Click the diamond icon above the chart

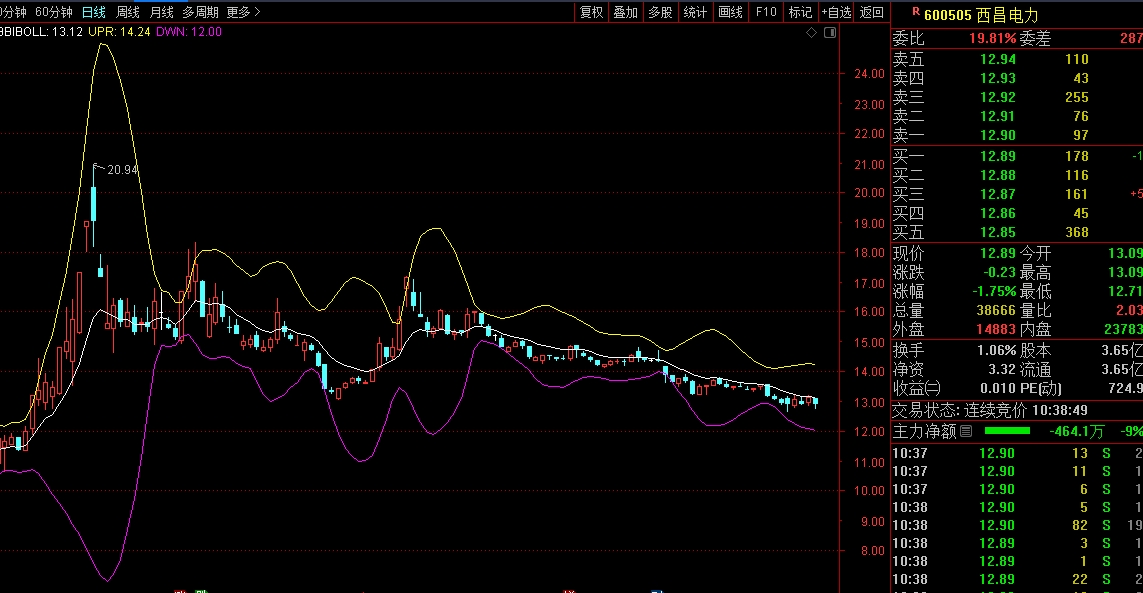point(812,33)
